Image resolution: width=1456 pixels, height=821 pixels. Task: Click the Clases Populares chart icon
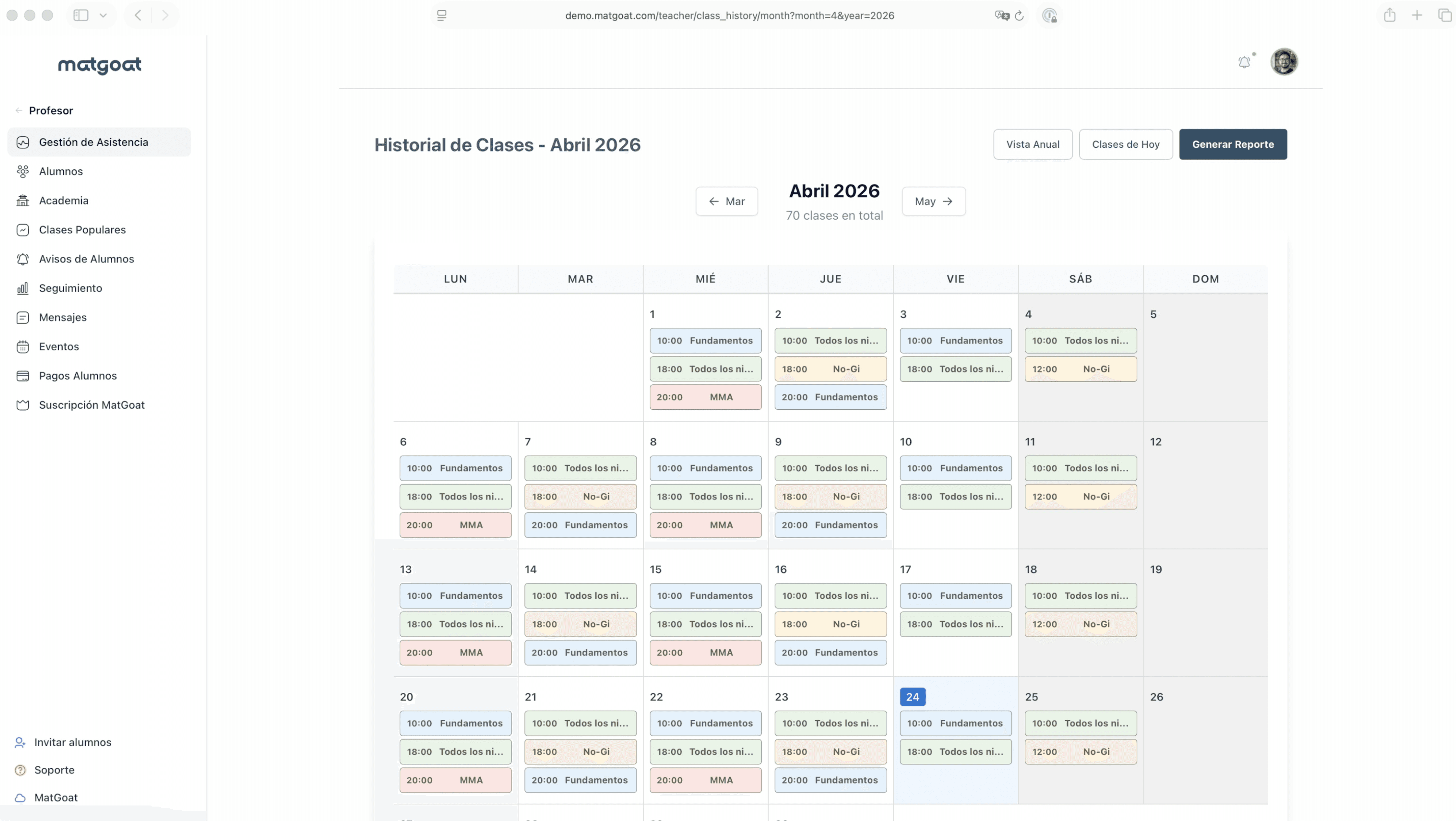click(x=23, y=230)
